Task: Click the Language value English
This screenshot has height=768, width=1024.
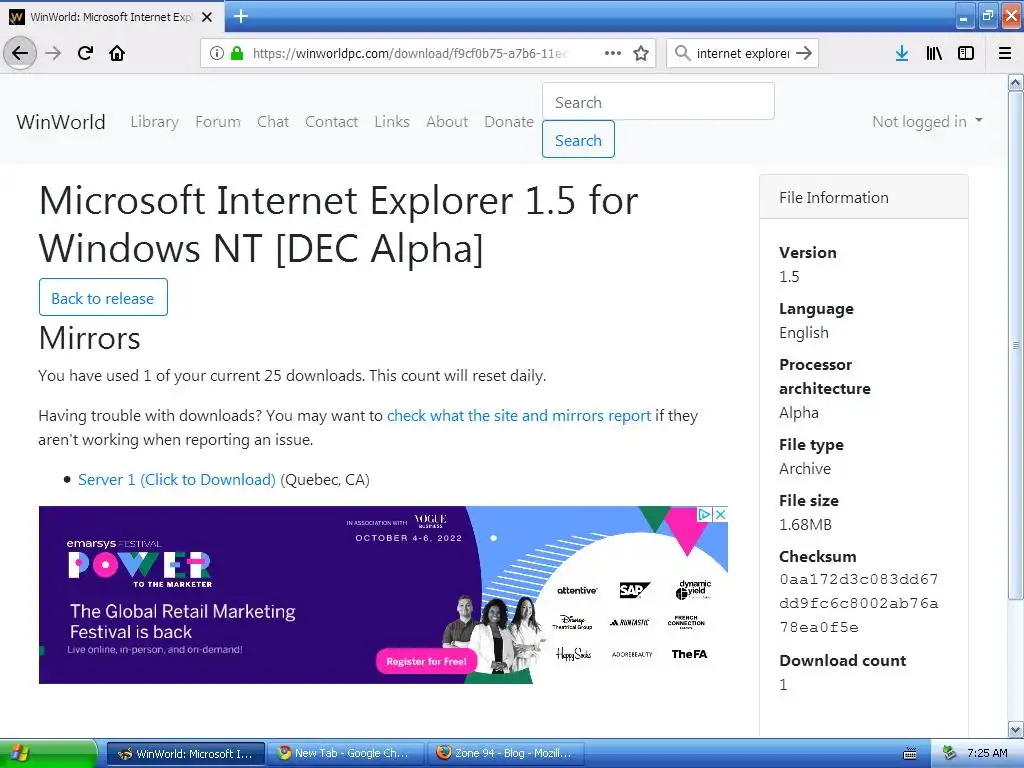Action: click(804, 333)
